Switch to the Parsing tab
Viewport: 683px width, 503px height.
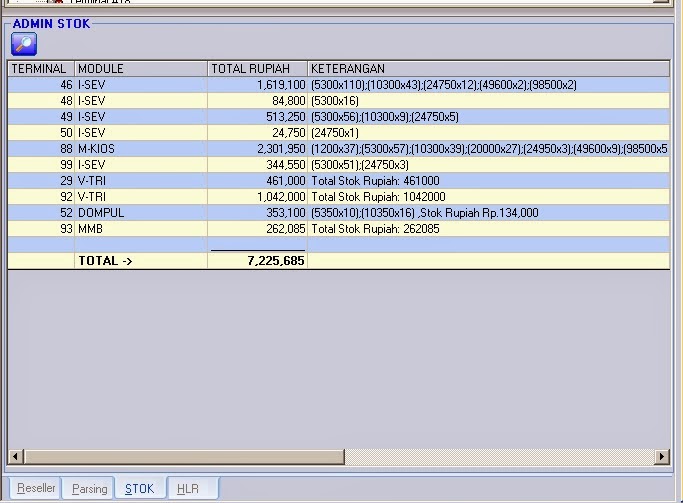point(89,488)
